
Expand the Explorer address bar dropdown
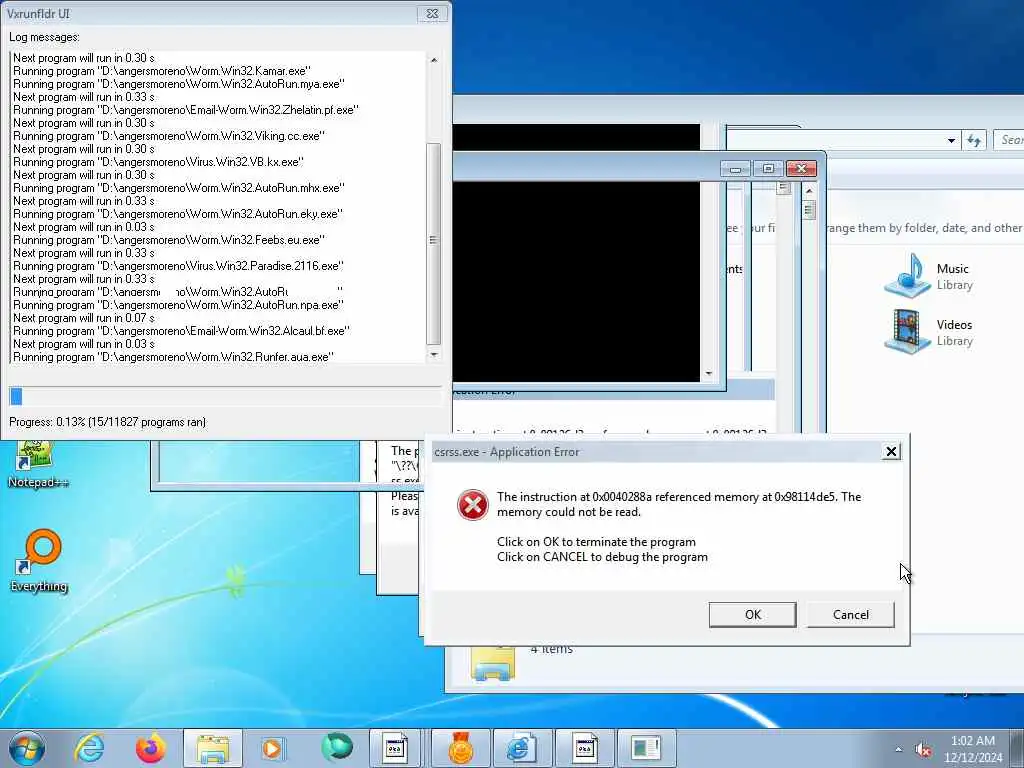click(x=951, y=140)
